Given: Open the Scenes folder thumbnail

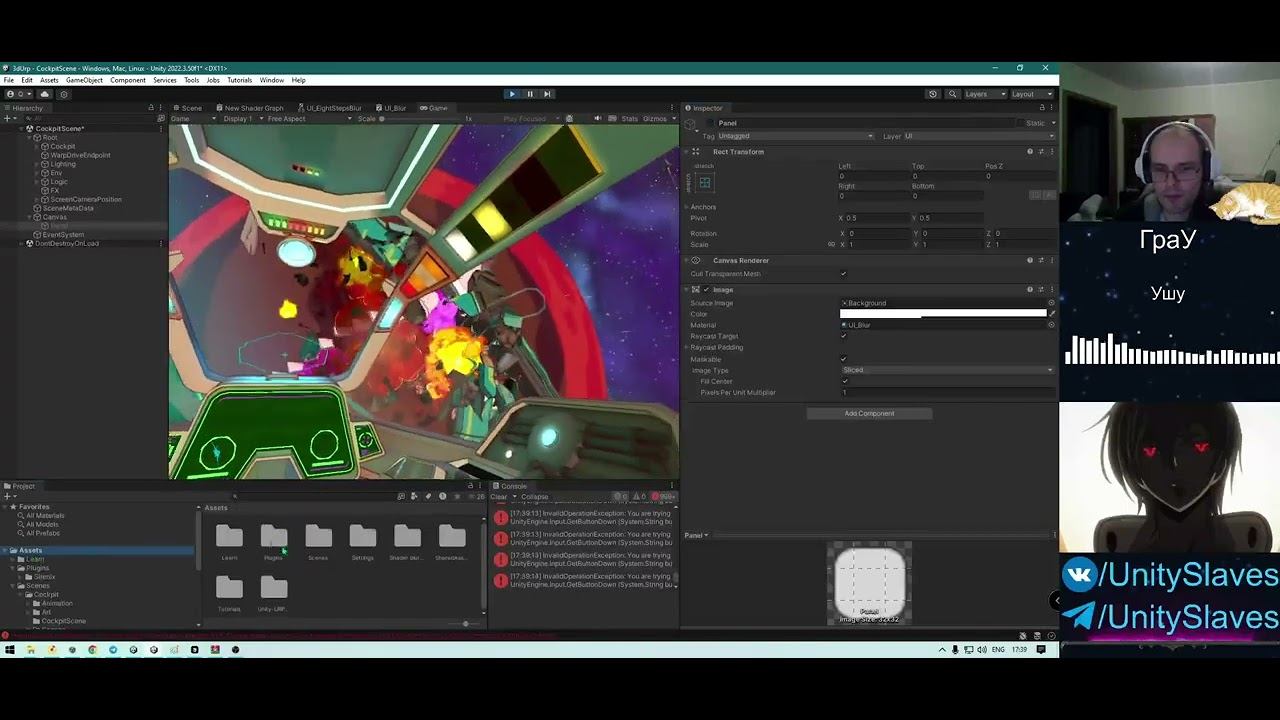Looking at the screenshot, I should click(x=318, y=538).
